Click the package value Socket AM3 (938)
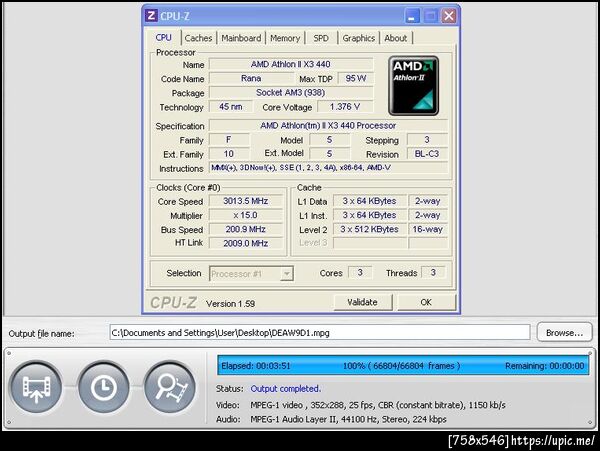 pyautogui.click(x=291, y=93)
